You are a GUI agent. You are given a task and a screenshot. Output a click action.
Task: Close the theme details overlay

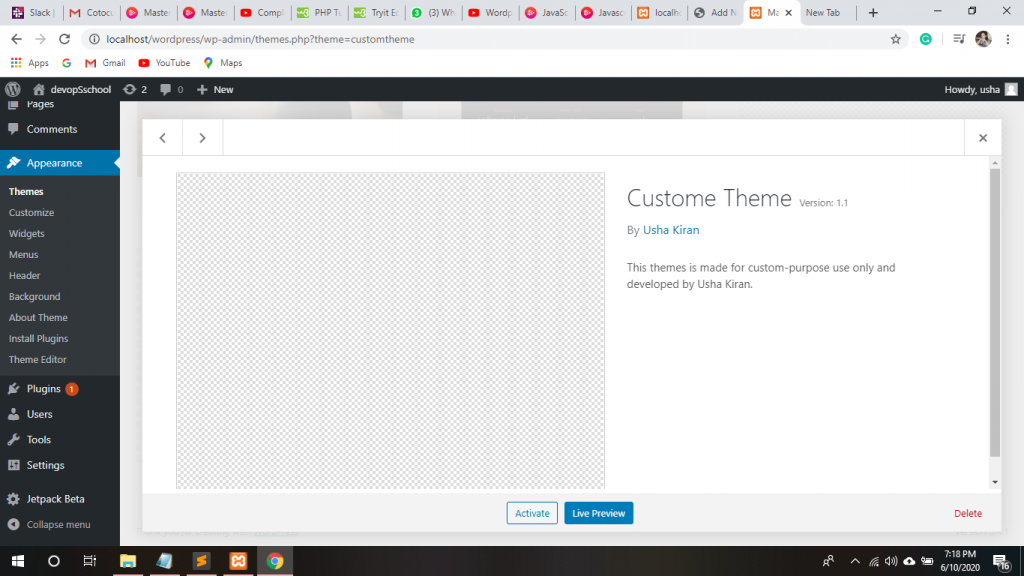pos(982,138)
